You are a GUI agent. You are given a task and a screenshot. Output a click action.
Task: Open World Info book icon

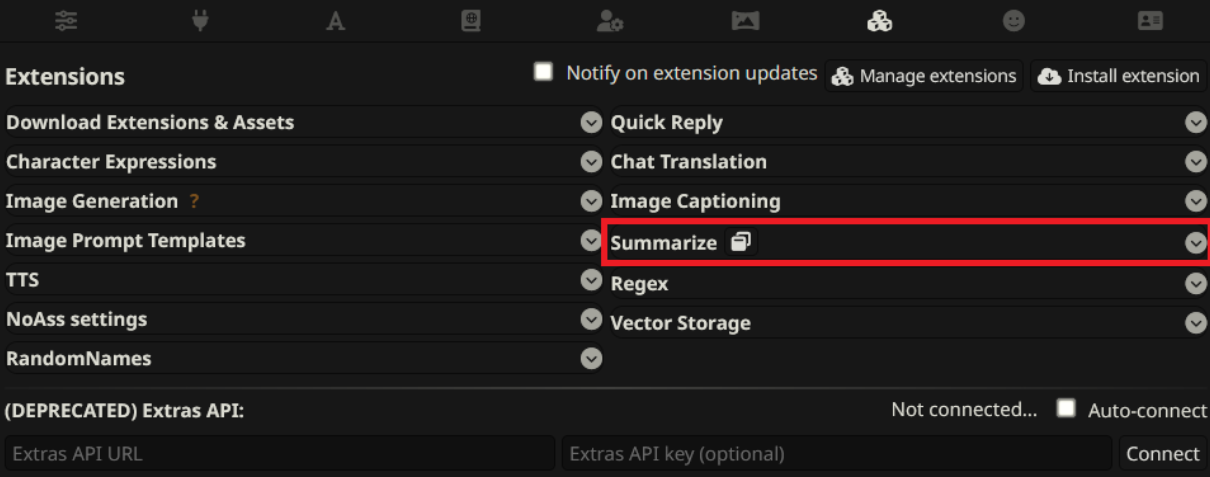pyautogui.click(x=471, y=21)
